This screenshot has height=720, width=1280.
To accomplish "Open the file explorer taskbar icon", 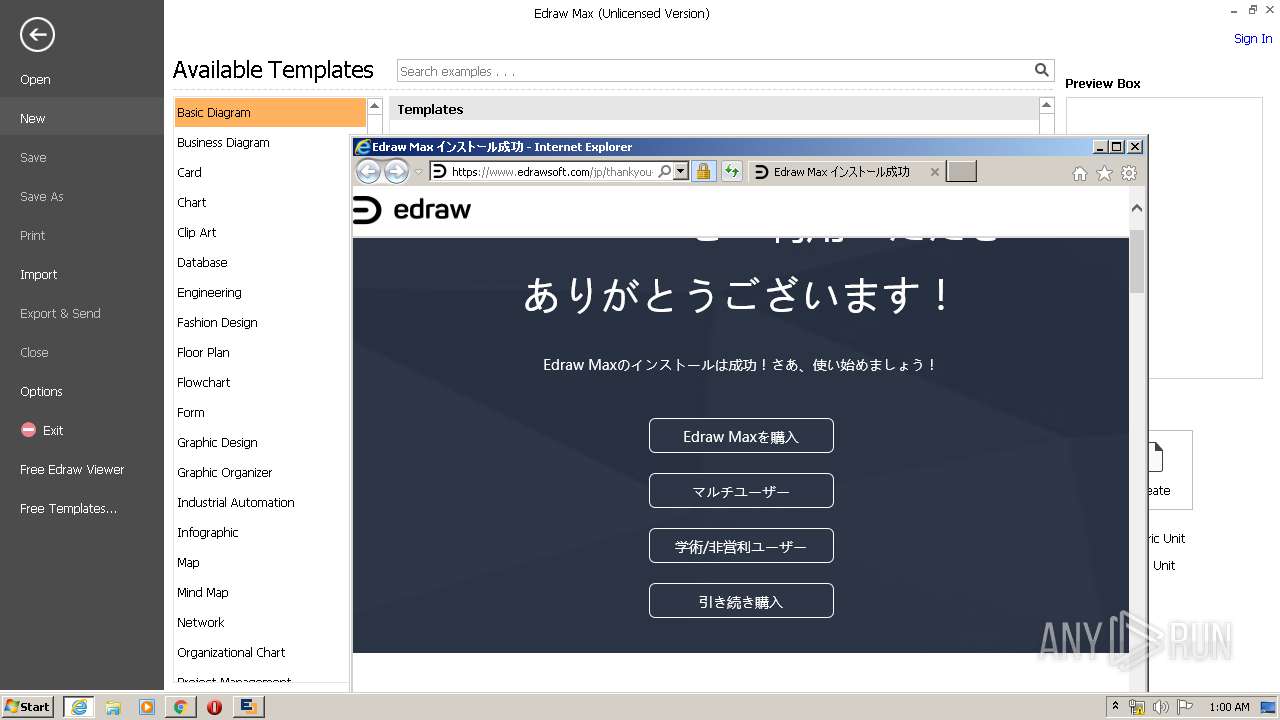I will click(x=113, y=707).
